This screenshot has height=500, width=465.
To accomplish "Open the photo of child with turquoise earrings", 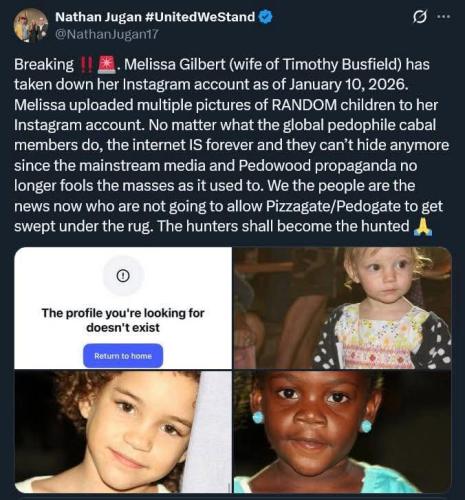I will click(x=343, y=432).
